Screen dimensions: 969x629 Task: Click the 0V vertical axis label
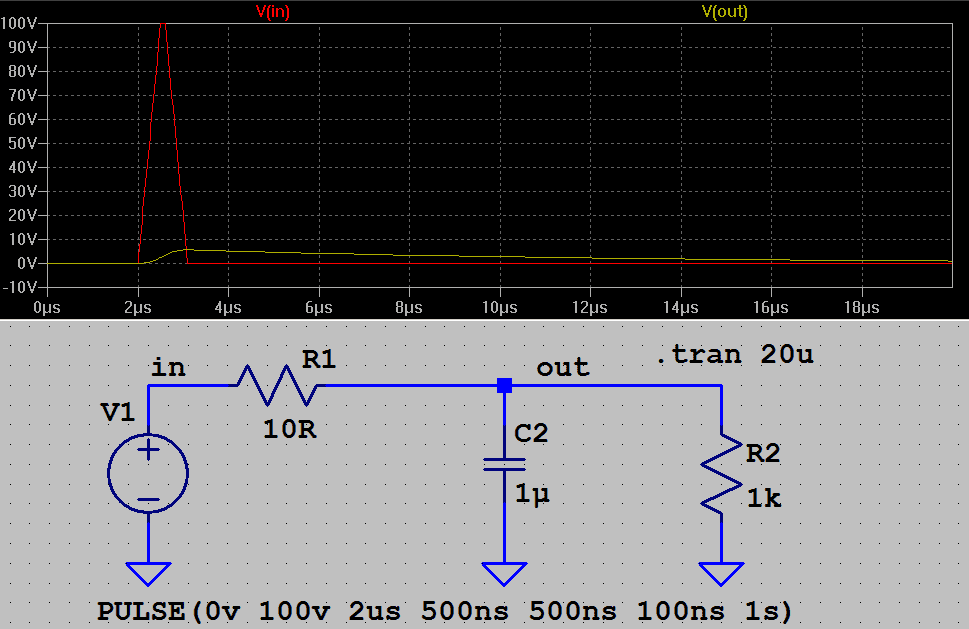tap(27, 263)
